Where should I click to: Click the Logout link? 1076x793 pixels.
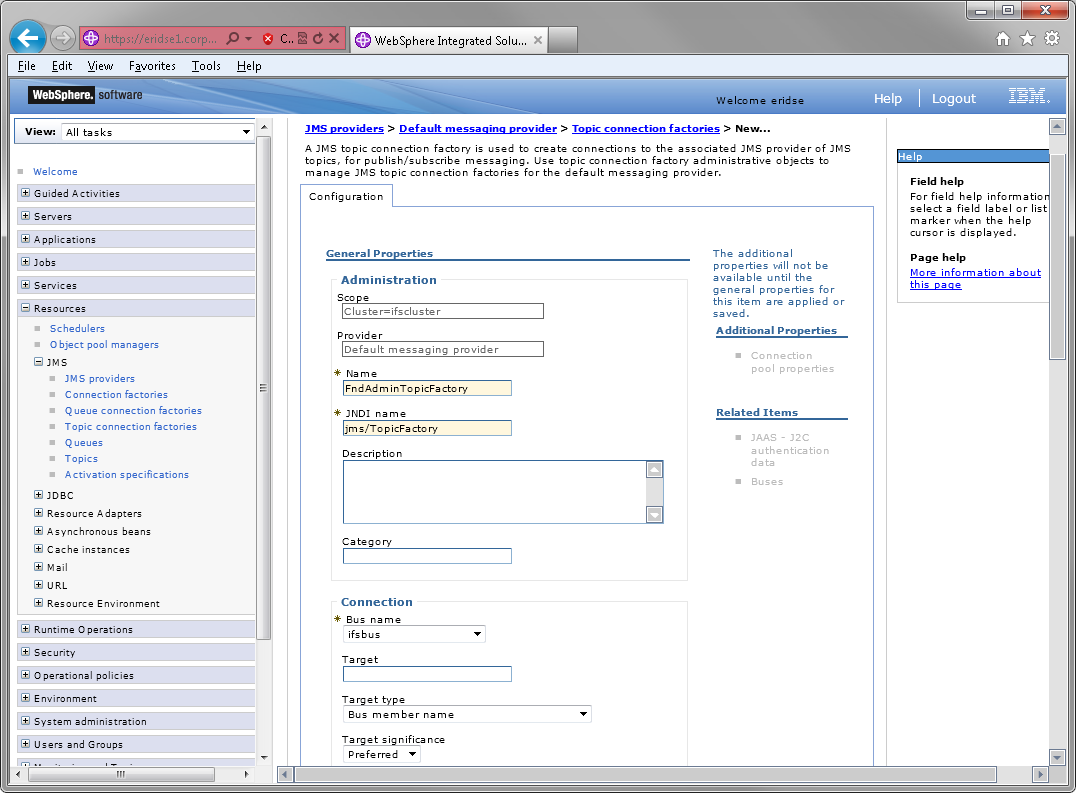(x=953, y=99)
